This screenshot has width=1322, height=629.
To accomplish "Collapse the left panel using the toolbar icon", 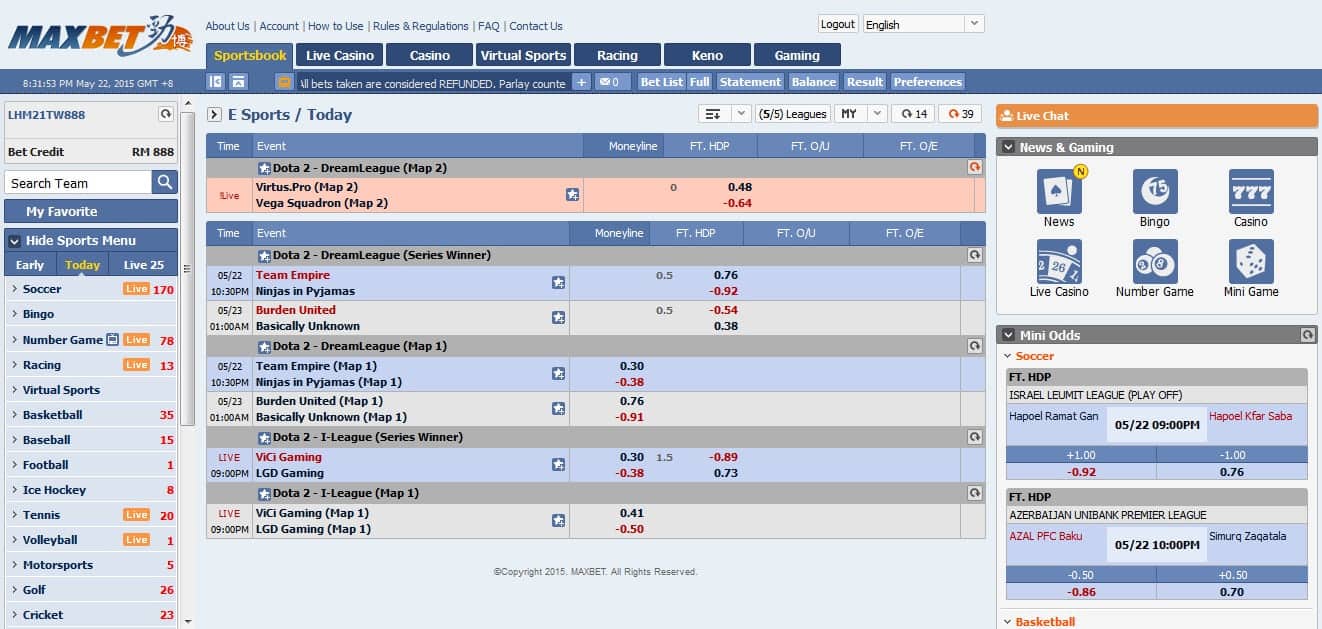I will [215, 82].
